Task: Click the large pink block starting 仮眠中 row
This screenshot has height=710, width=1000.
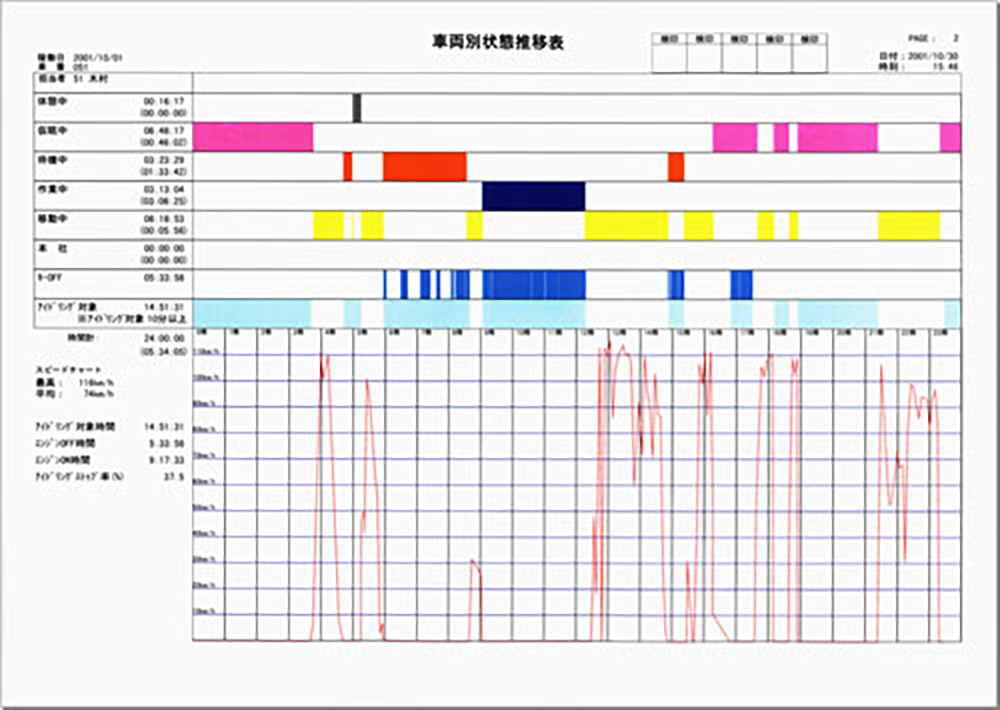Action: pyautogui.click(x=253, y=138)
